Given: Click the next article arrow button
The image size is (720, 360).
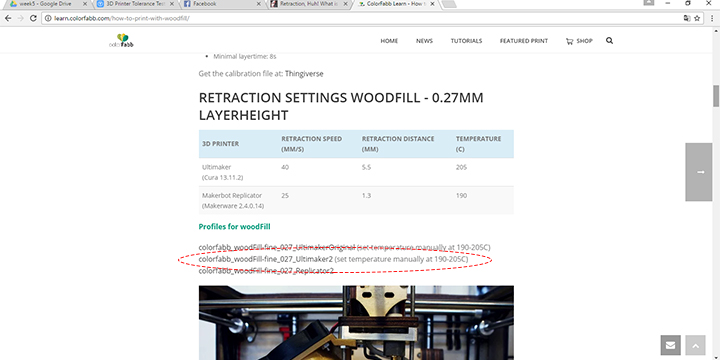Looking at the screenshot, I should (699, 172).
